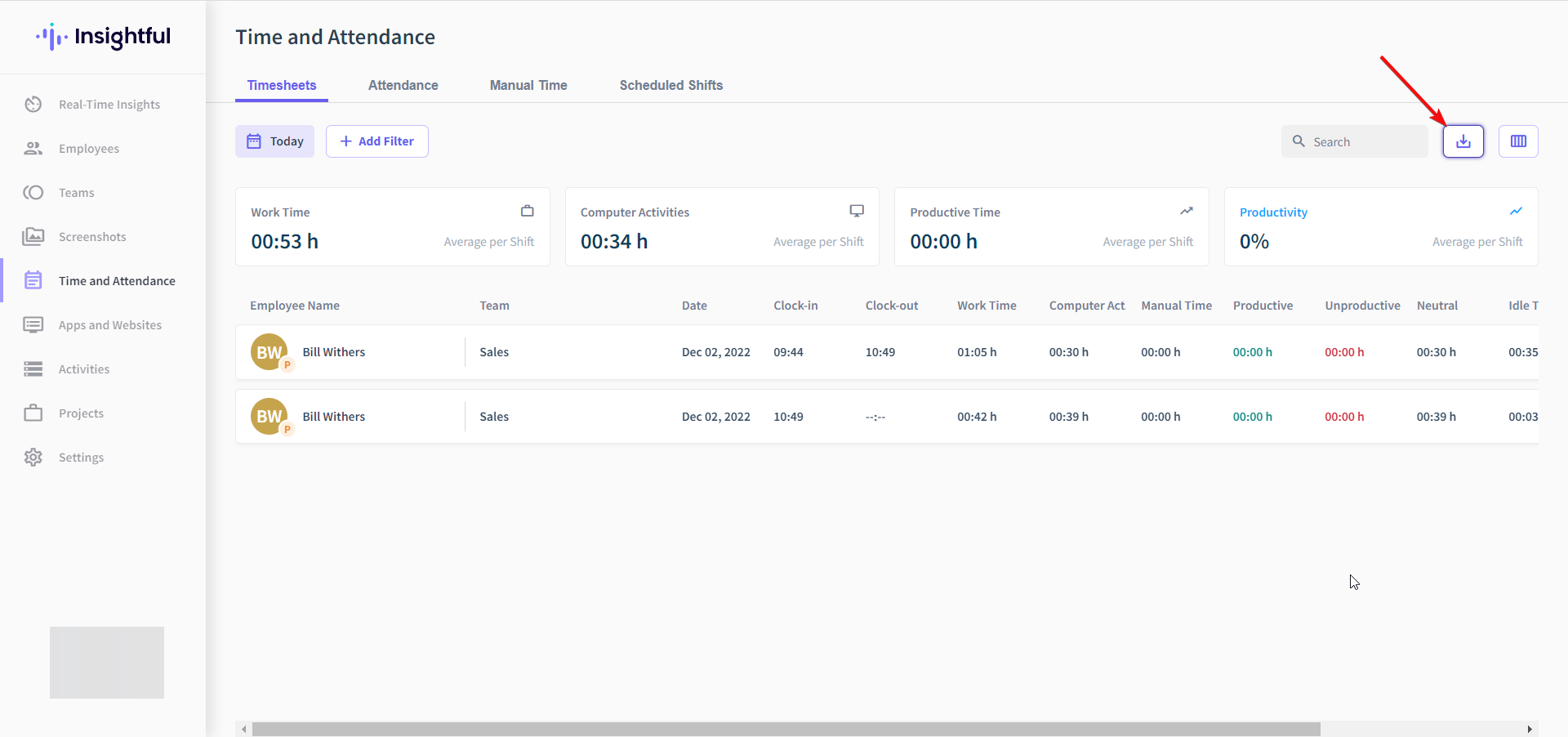
Task: Open the Today date picker
Action: [274, 141]
